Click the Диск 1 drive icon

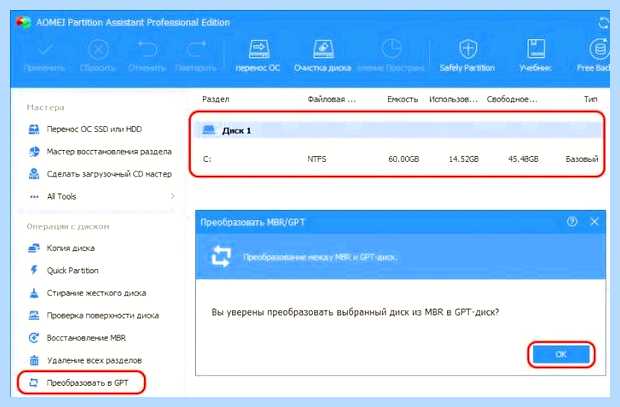click(208, 130)
